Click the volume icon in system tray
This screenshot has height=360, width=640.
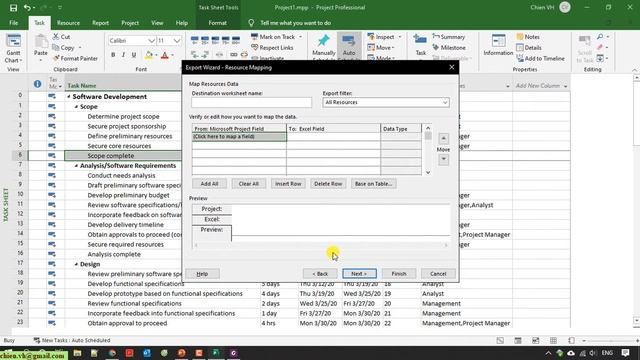coord(592,353)
